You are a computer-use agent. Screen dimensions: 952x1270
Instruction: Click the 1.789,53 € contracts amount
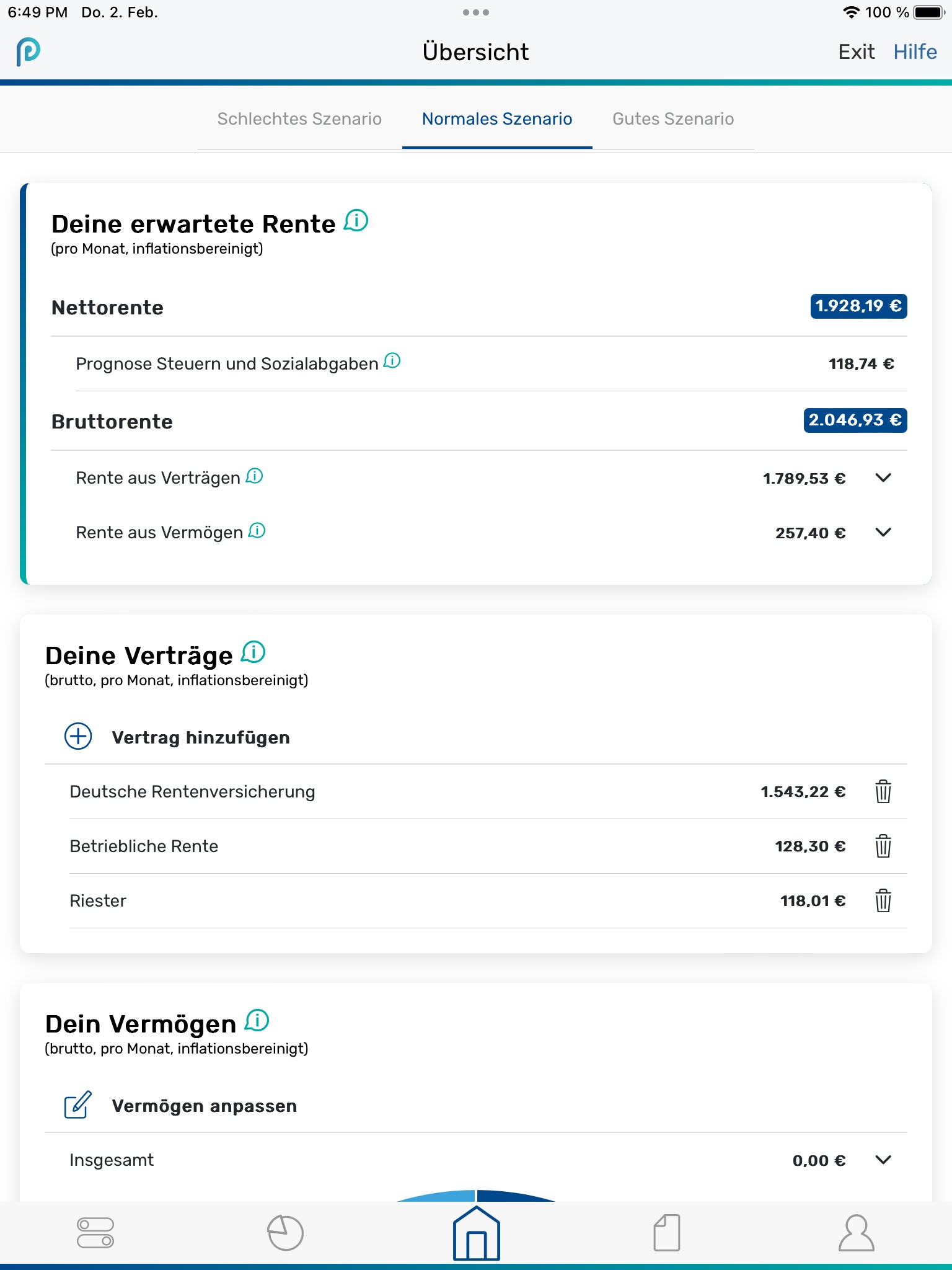804,478
